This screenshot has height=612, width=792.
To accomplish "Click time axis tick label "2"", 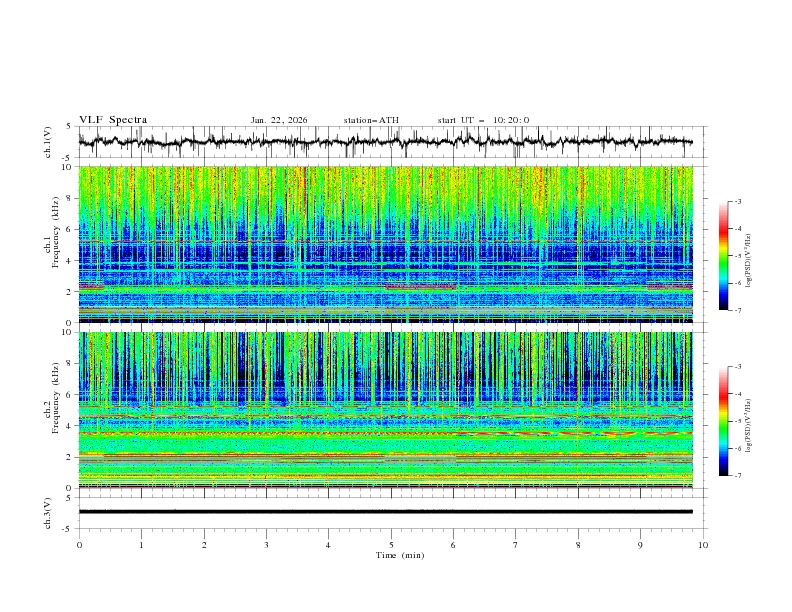I will pos(204,545).
